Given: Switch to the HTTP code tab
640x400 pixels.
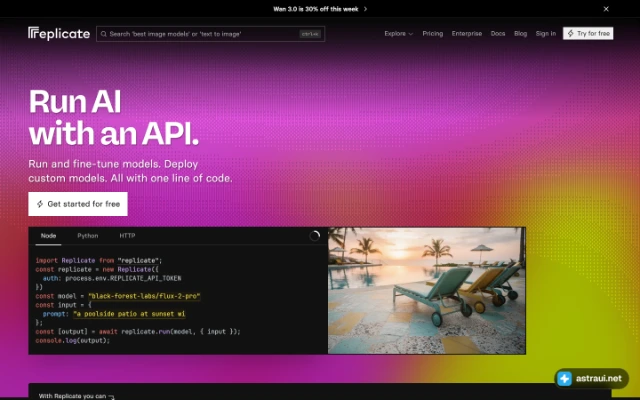Looking at the screenshot, I should click(x=127, y=236).
